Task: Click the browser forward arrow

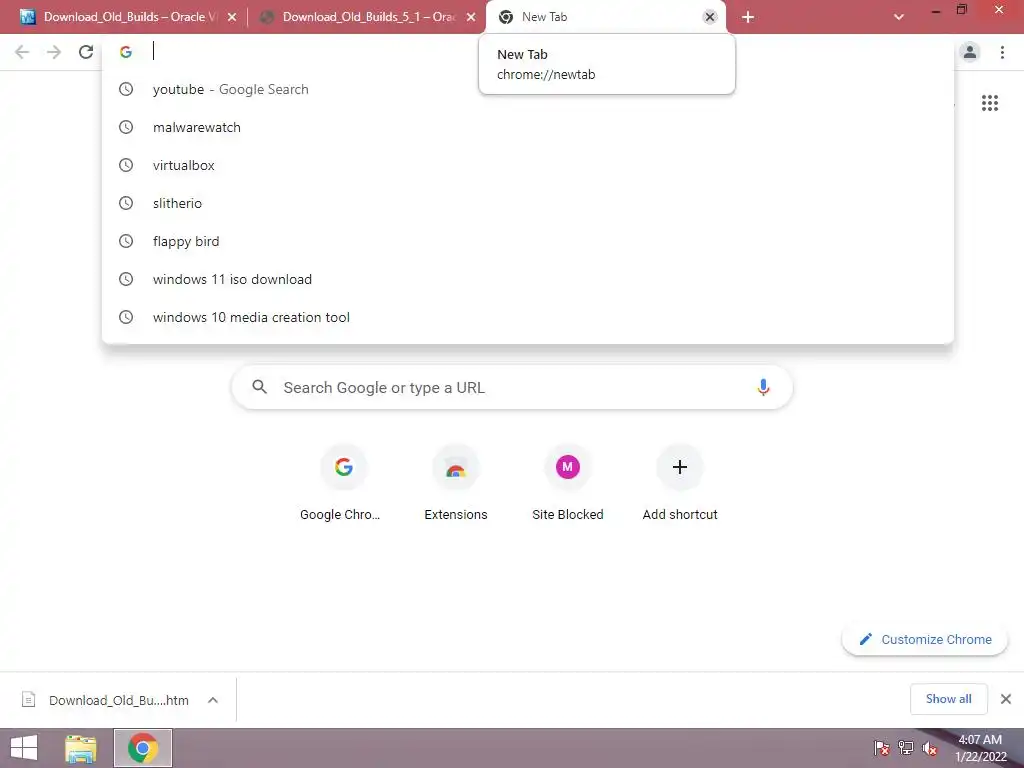Action: [54, 52]
